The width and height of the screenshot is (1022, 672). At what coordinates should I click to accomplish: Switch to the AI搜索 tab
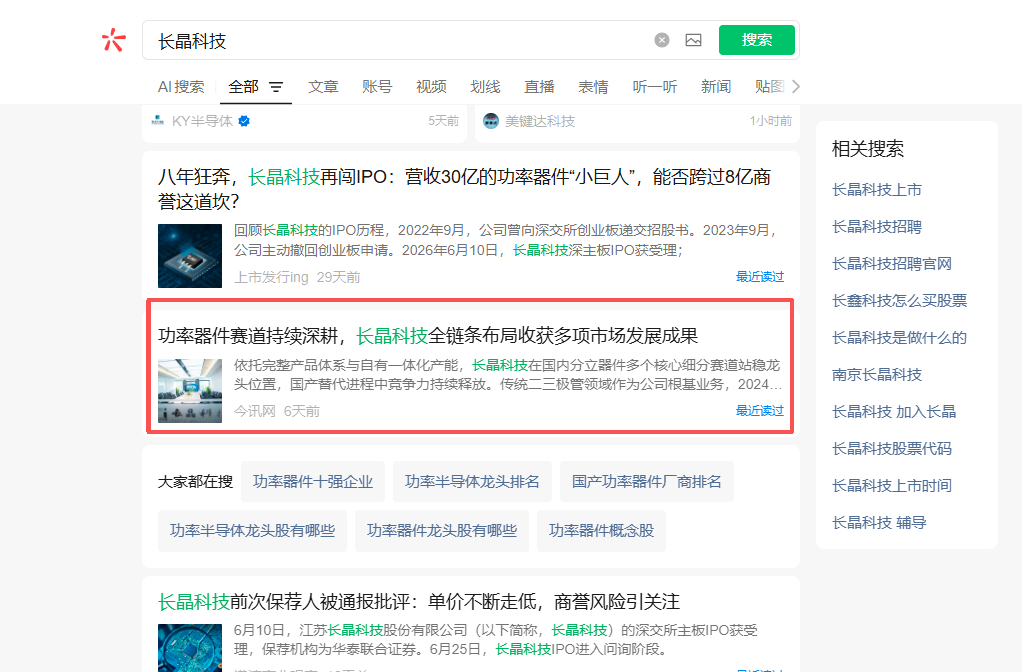click(x=181, y=87)
